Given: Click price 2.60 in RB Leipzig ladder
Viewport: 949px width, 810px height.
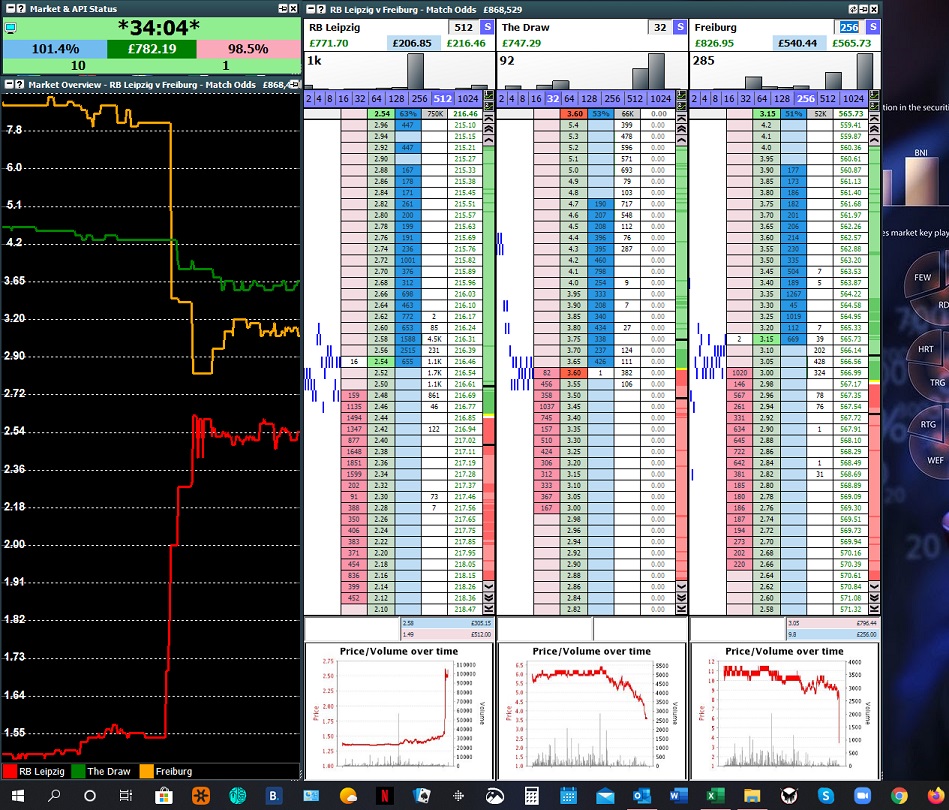Looking at the screenshot, I should click(x=381, y=328).
